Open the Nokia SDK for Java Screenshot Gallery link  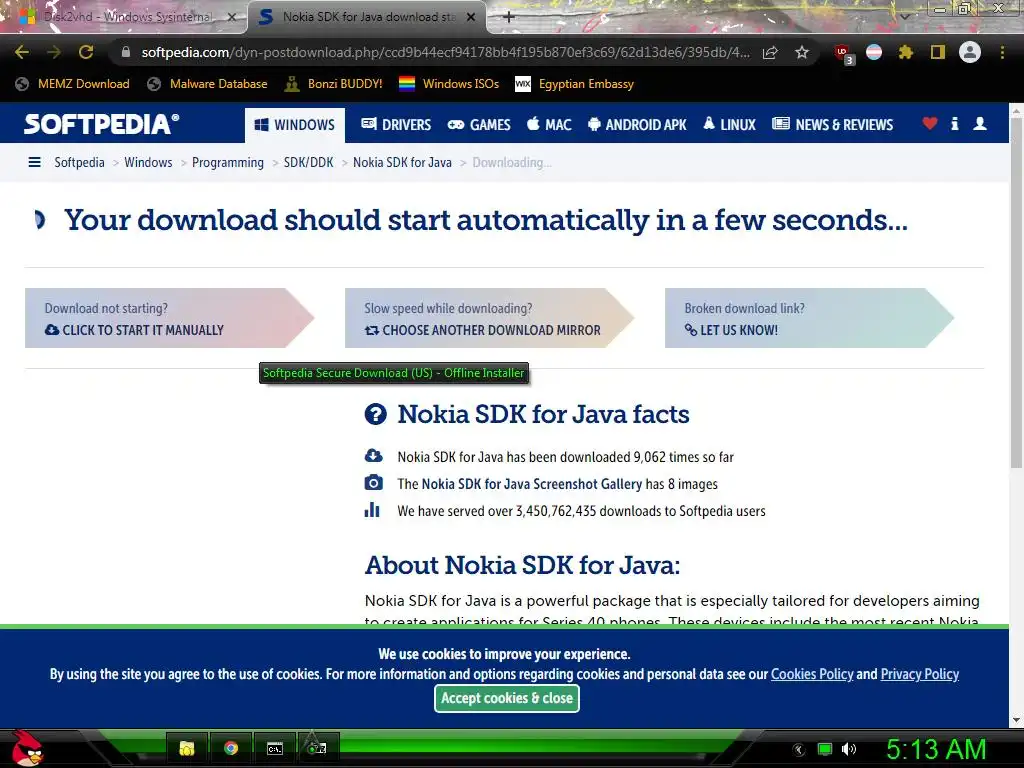pyautogui.click(x=532, y=484)
